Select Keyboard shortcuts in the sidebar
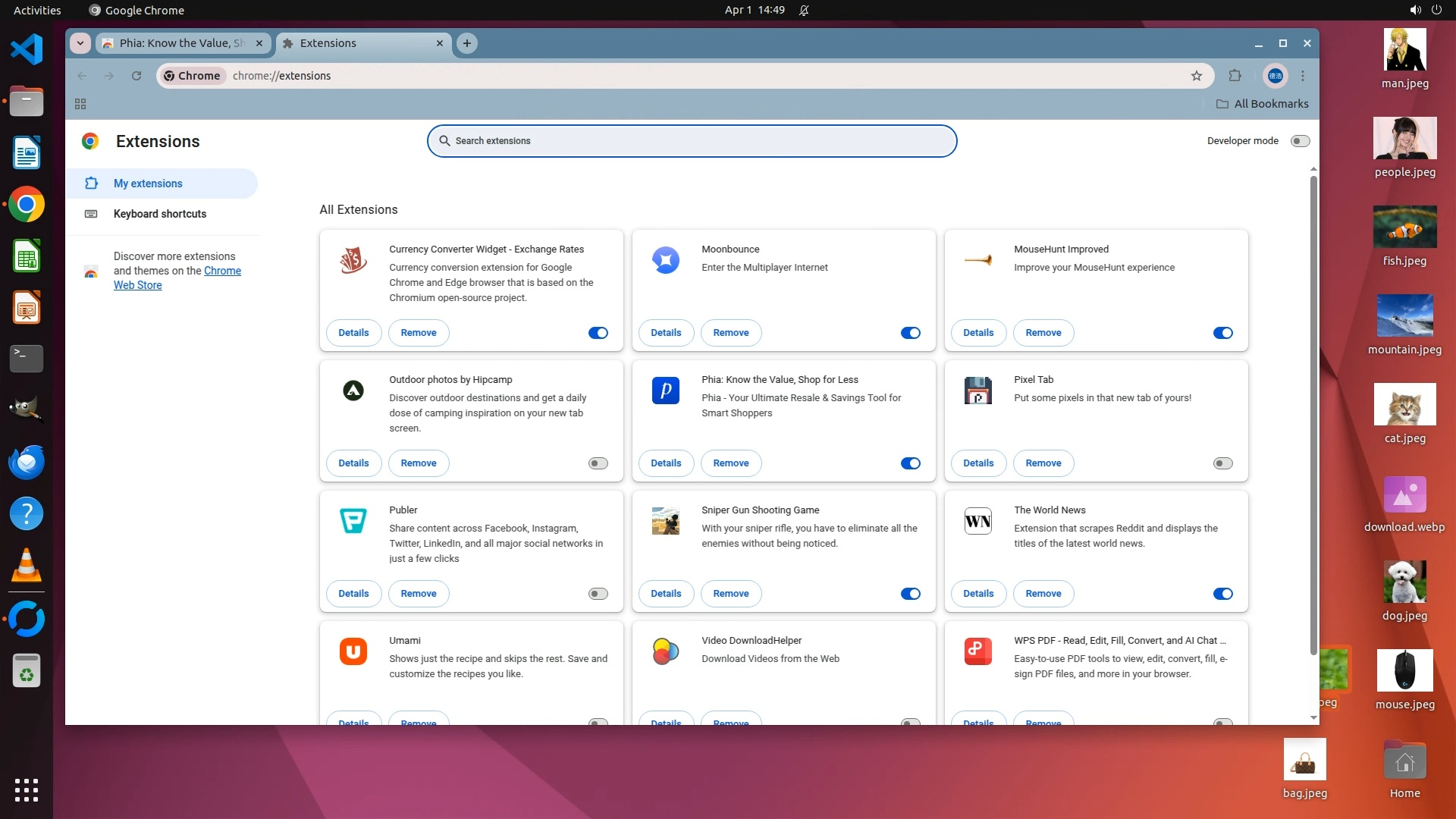 click(x=160, y=214)
